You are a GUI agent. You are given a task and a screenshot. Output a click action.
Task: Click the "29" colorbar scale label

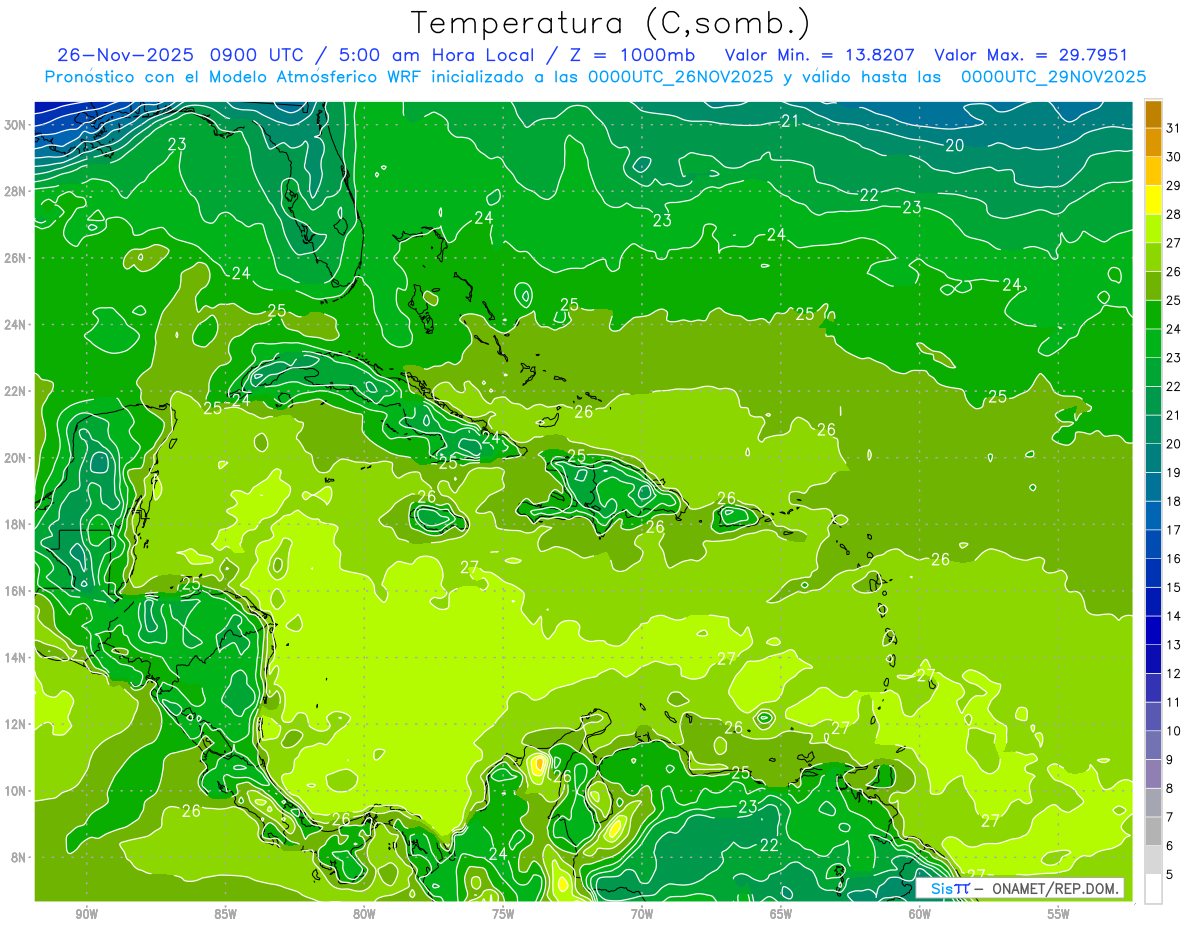pos(1174,185)
